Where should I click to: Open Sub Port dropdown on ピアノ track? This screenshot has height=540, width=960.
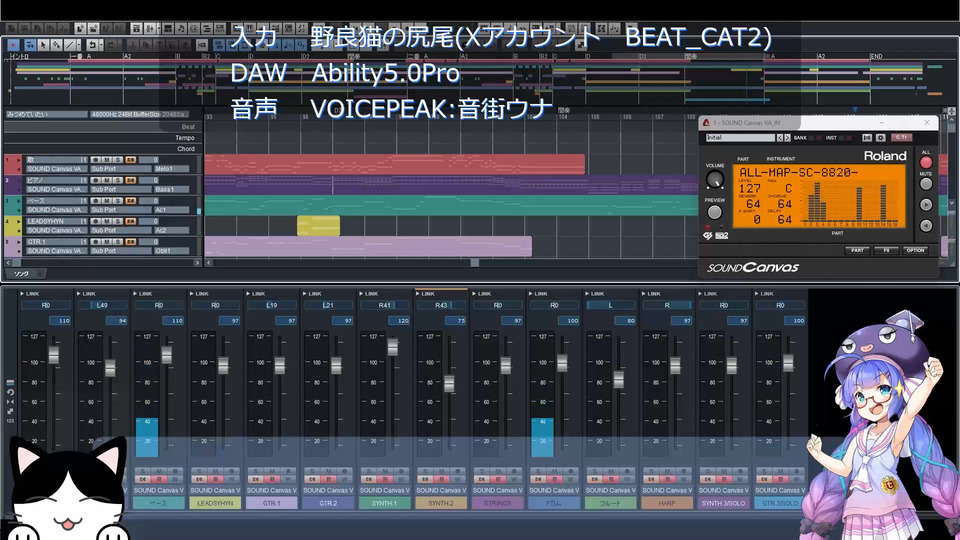tap(121, 189)
